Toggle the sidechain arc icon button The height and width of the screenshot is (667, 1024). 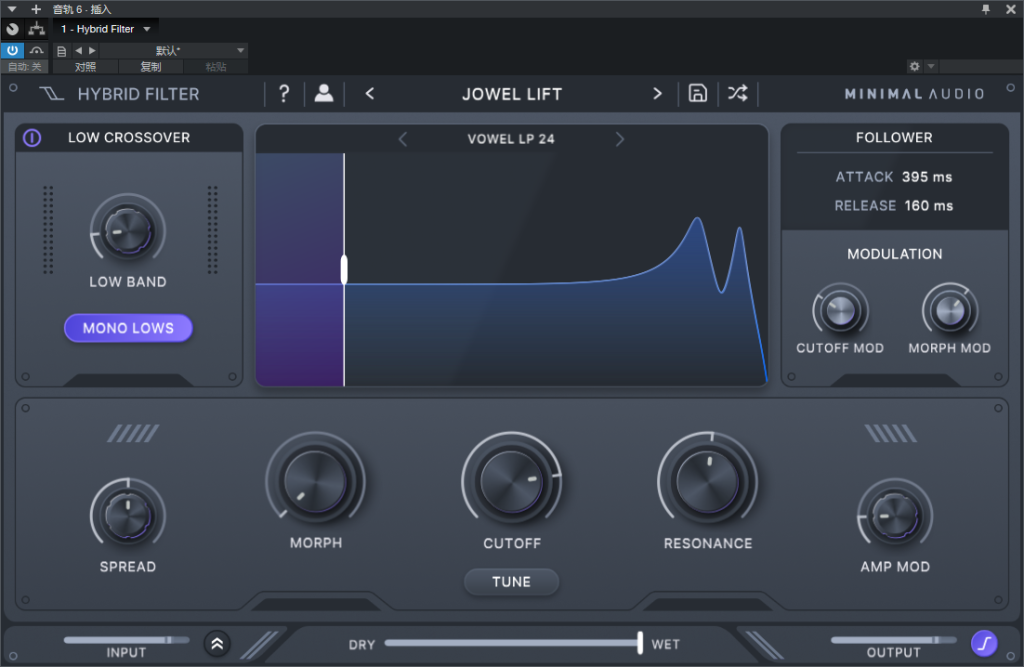point(37,50)
